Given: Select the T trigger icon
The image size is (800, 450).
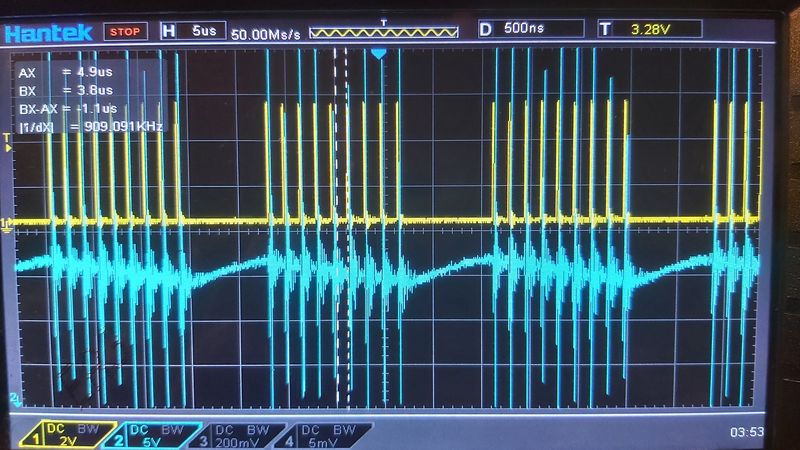Looking at the screenshot, I should 605,29.
